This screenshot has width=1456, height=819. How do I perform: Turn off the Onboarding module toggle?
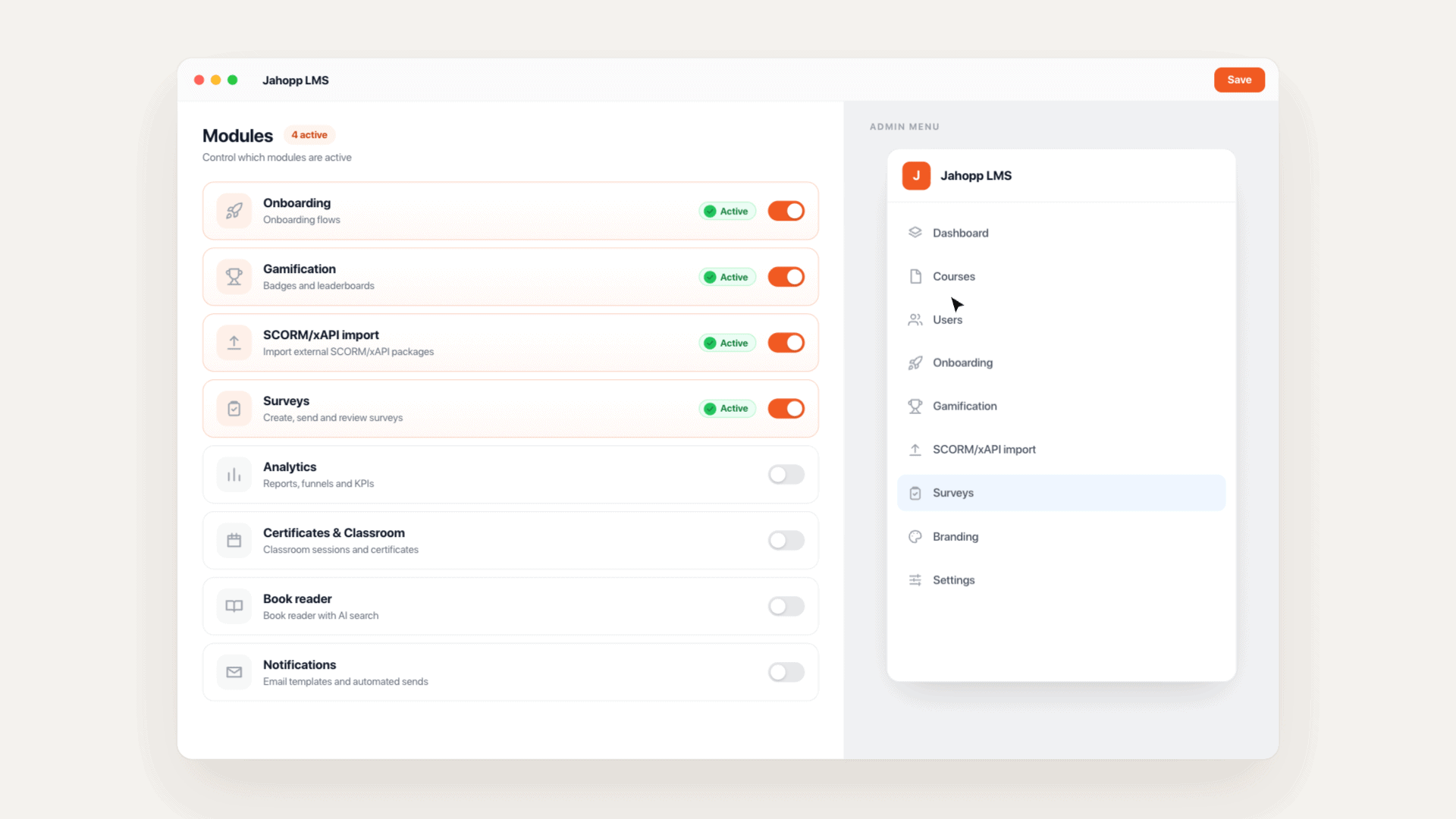(x=786, y=211)
